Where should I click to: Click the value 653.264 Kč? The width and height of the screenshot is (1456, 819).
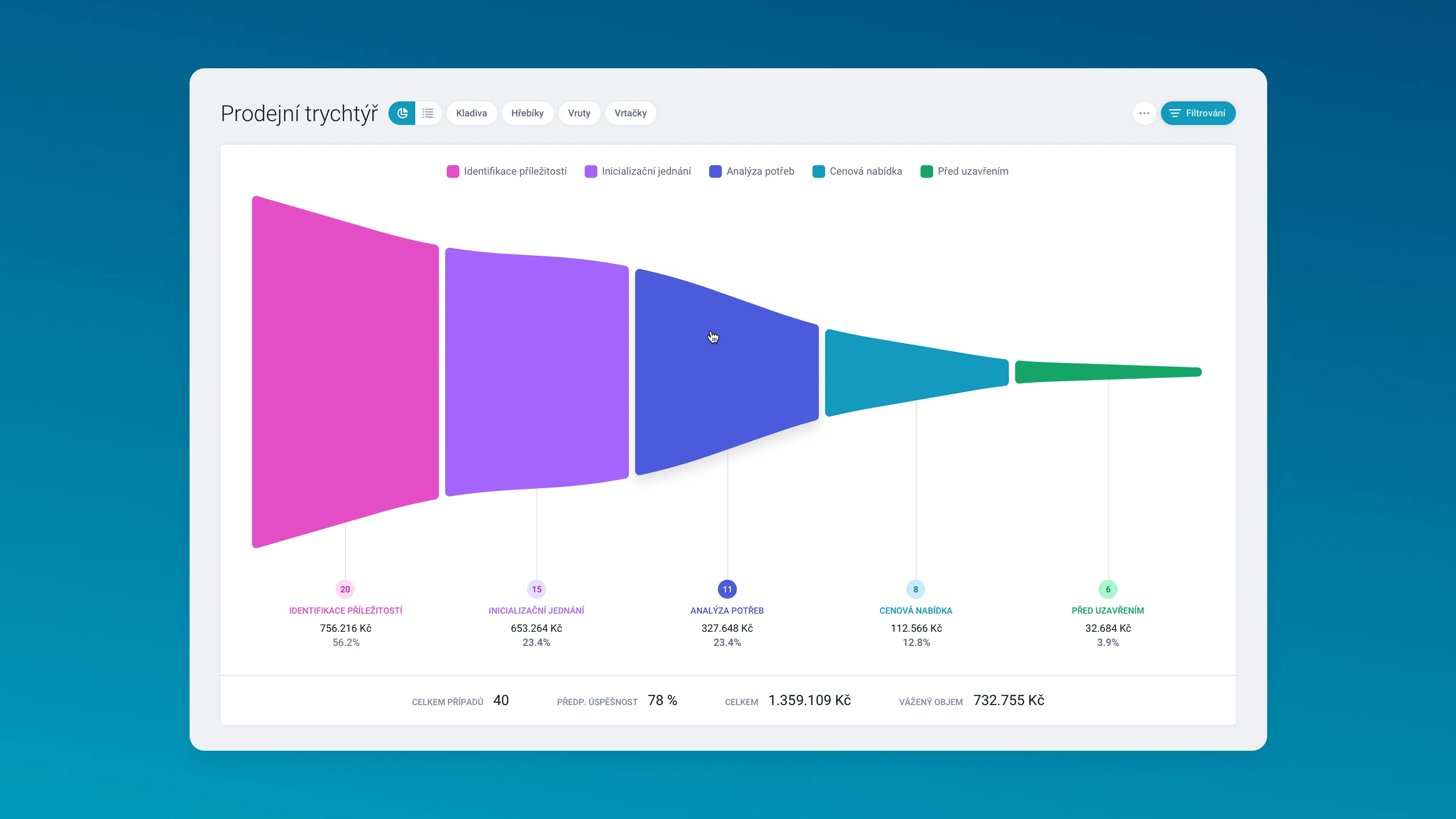537,628
